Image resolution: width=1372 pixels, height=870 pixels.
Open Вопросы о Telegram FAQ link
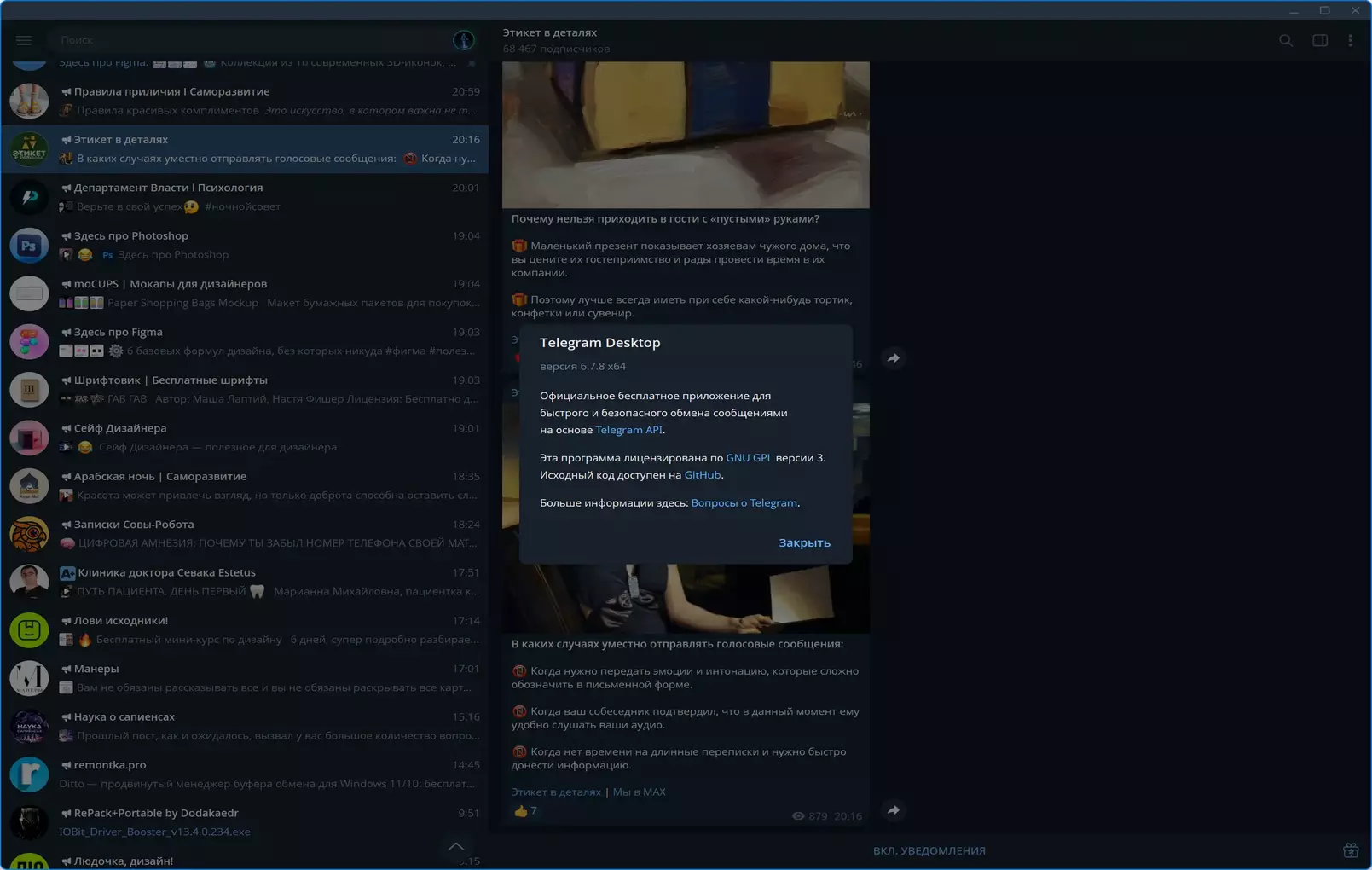point(744,503)
